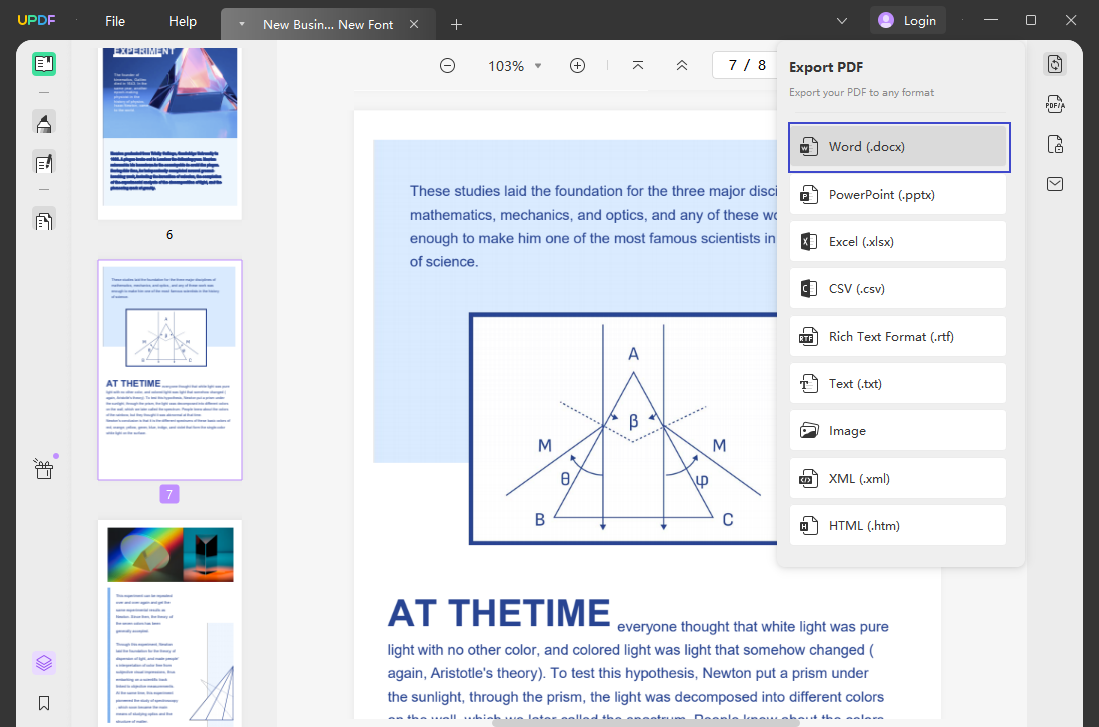Select Image export format
The width and height of the screenshot is (1099, 727).
[897, 430]
